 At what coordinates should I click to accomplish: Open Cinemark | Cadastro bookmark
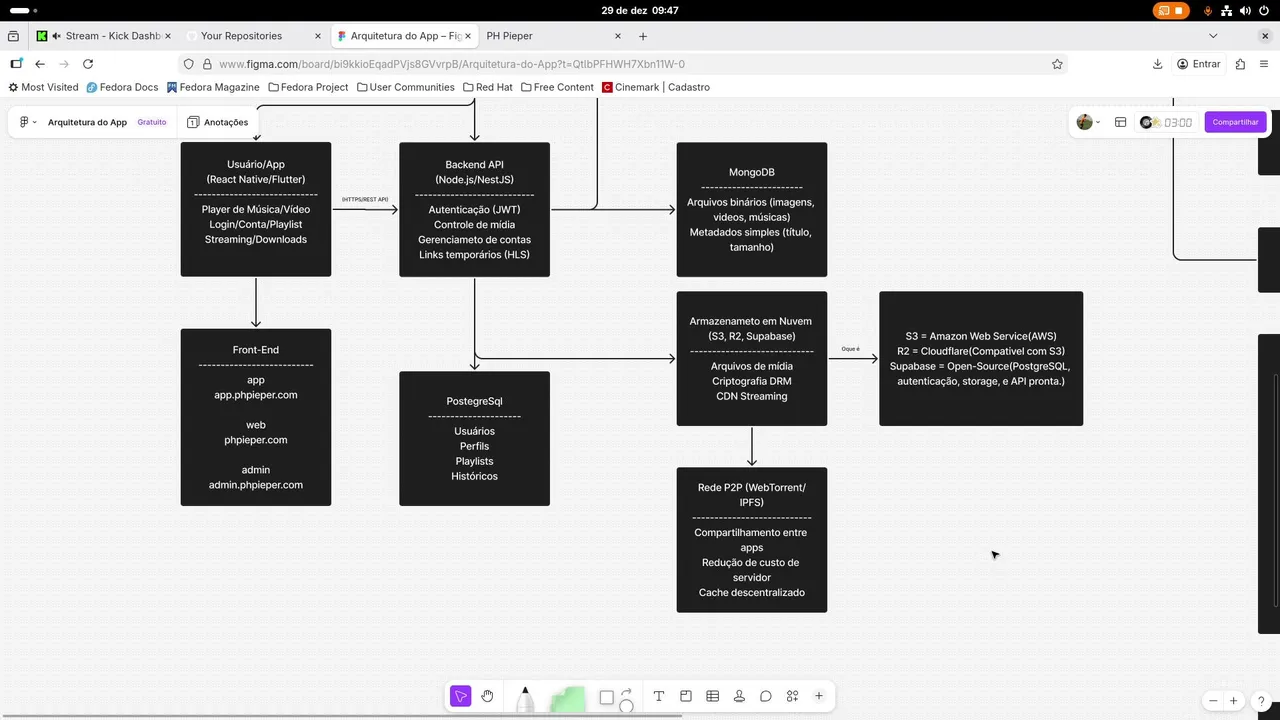click(x=656, y=87)
